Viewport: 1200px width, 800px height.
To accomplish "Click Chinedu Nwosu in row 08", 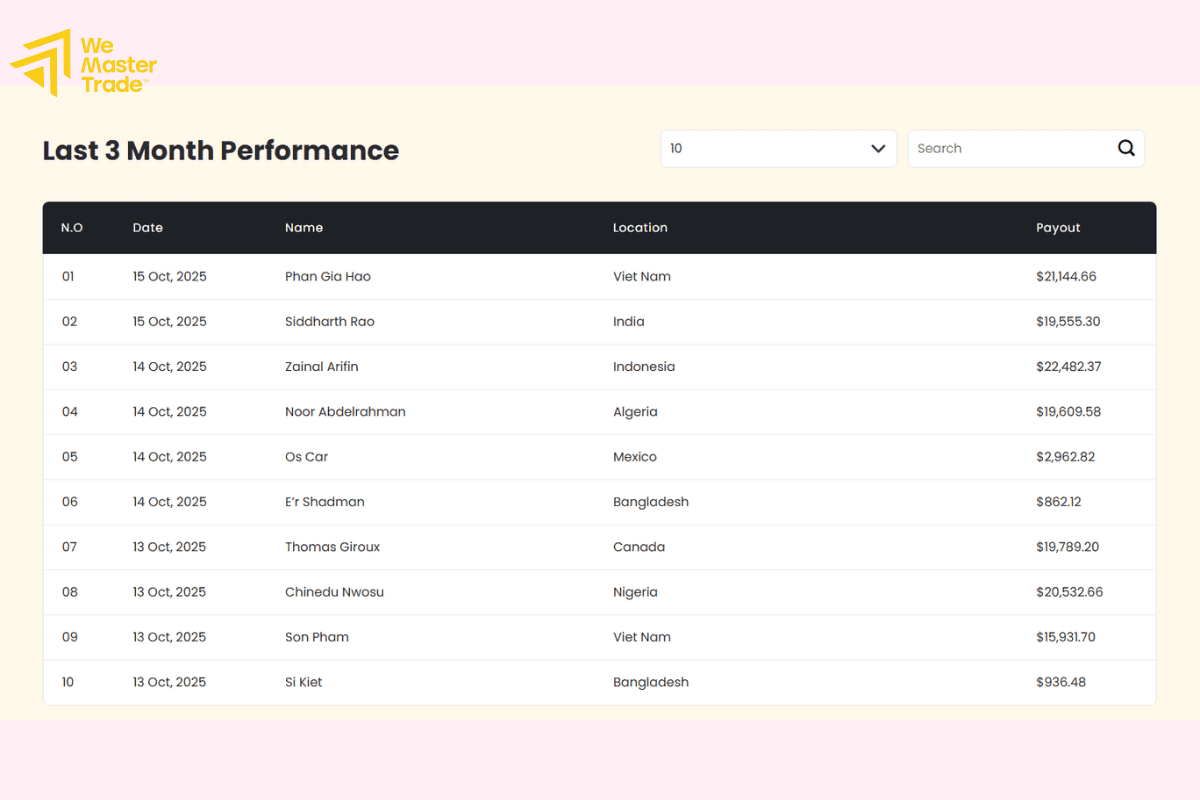I will [x=334, y=592].
